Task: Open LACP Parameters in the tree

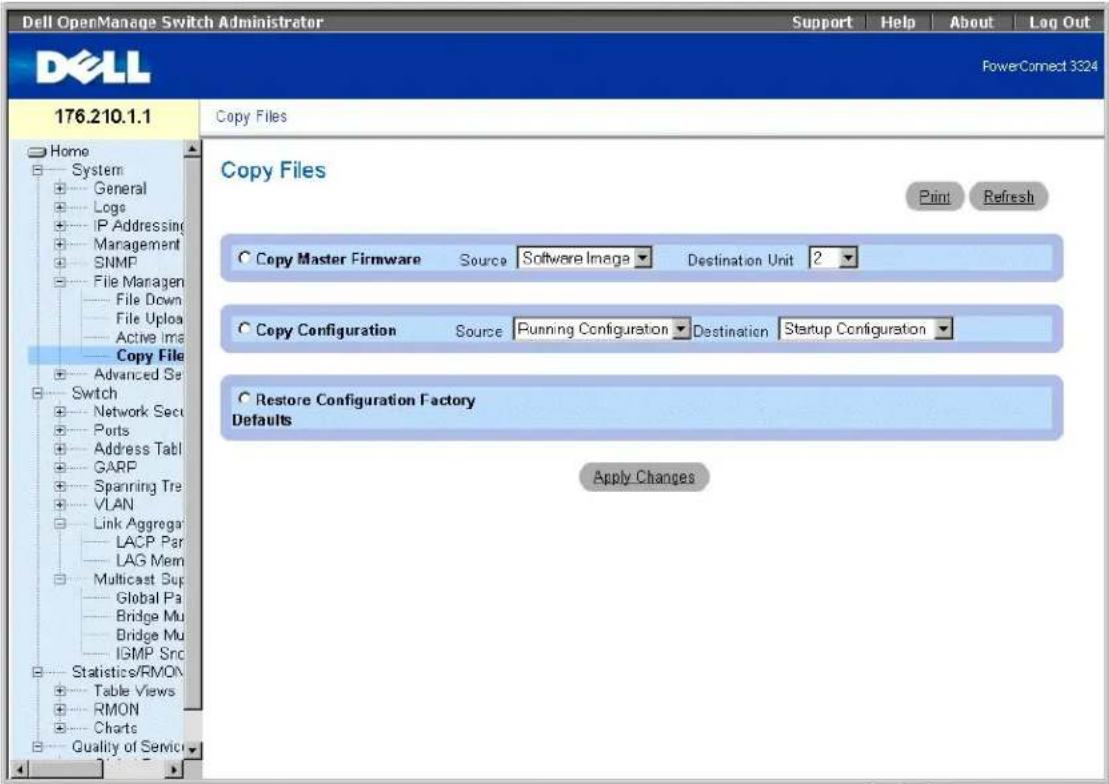Action: point(149,542)
